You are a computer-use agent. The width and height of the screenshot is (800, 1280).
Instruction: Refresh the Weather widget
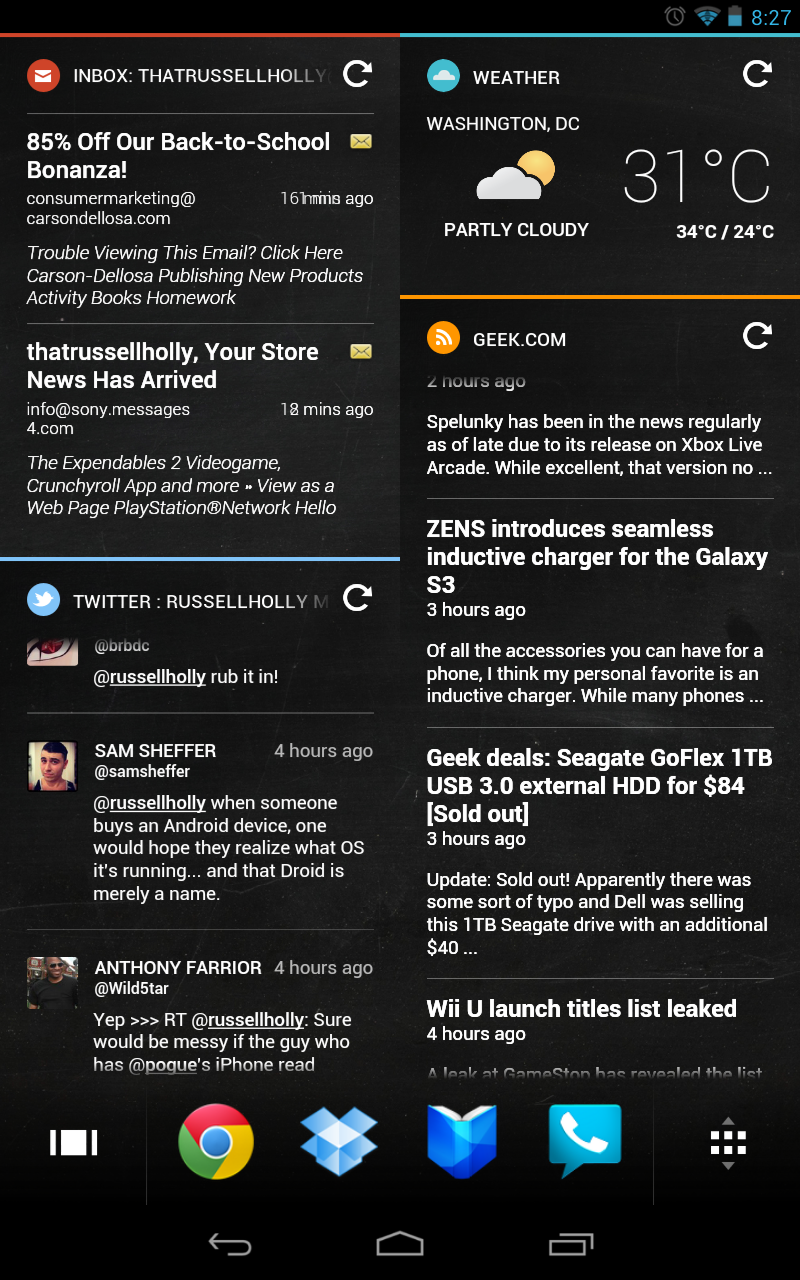click(x=758, y=74)
